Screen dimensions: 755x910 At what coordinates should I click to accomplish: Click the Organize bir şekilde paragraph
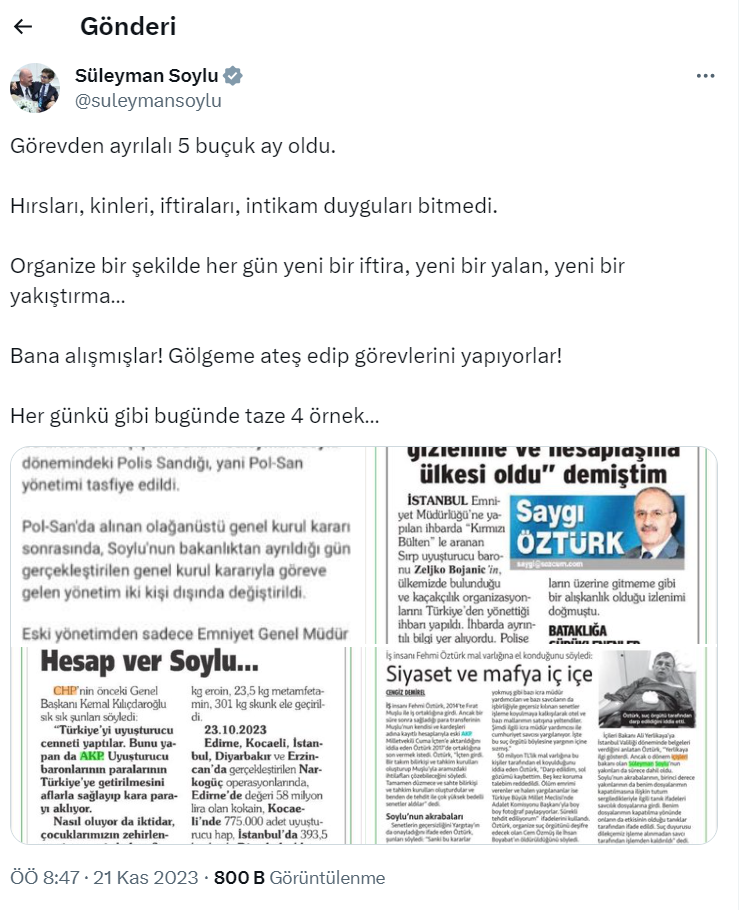317,281
